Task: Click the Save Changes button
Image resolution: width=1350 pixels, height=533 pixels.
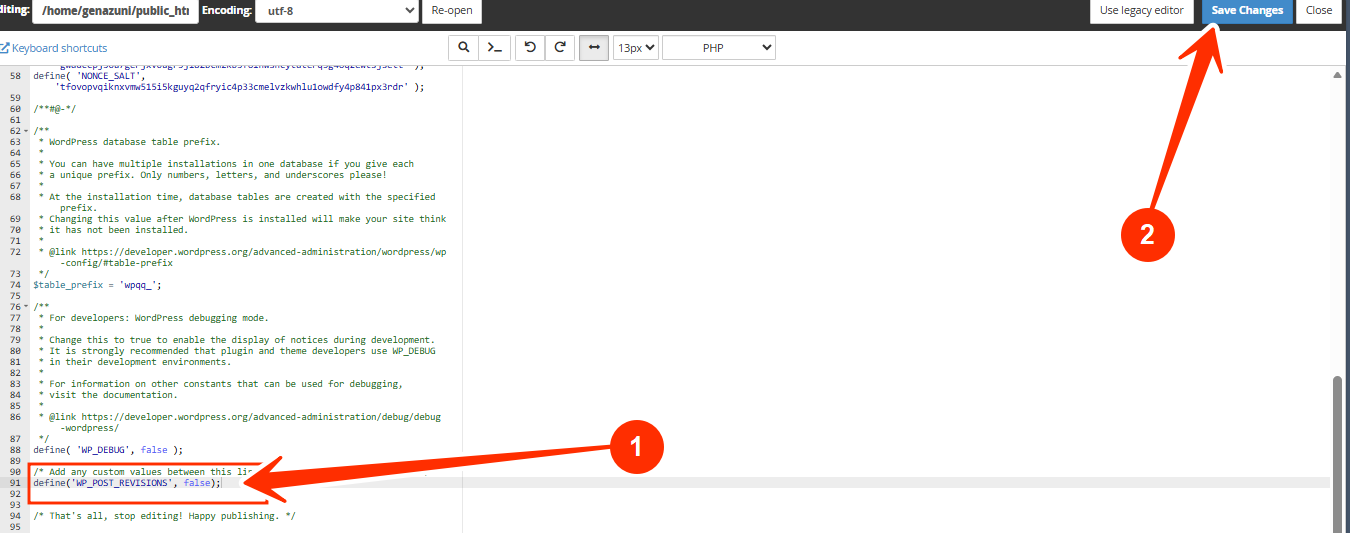Action: click(x=1246, y=10)
